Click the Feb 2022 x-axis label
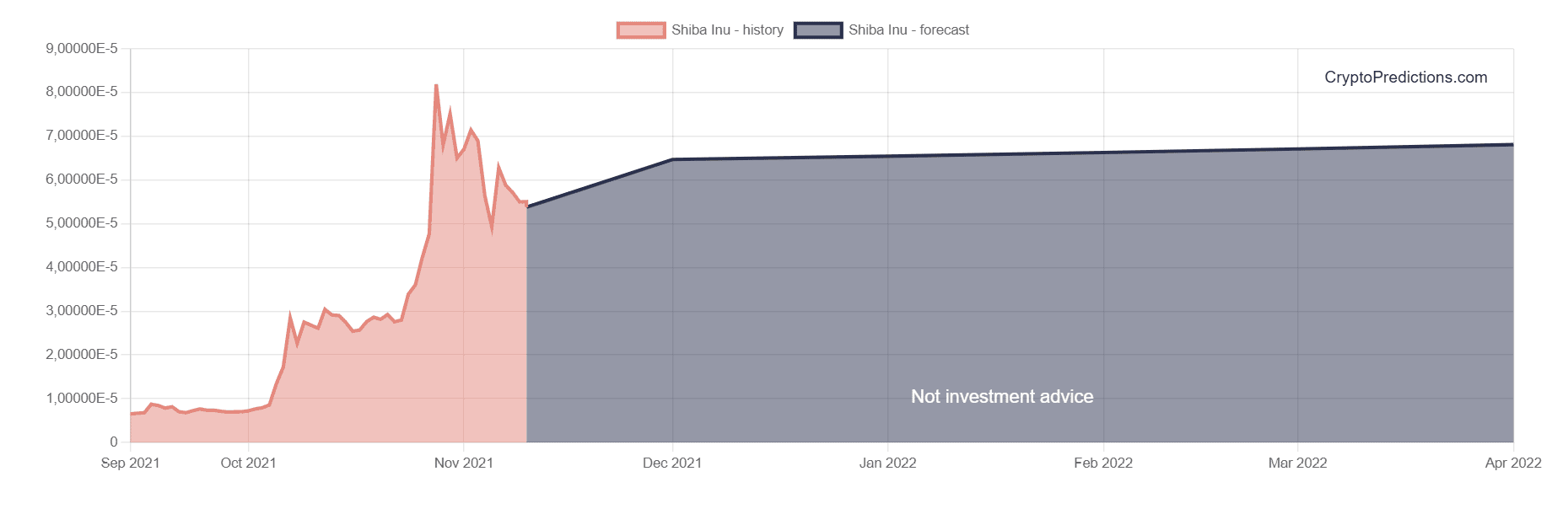Image resolution: width=1568 pixels, height=525 pixels. point(1102,463)
